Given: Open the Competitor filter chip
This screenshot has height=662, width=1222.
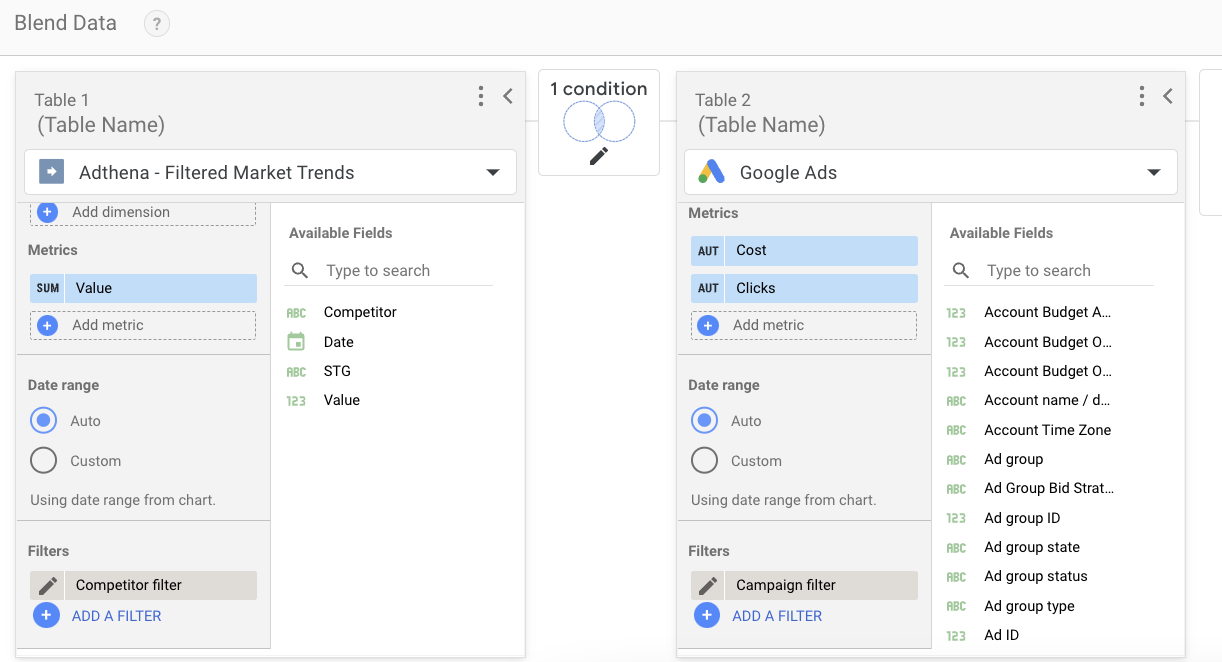Looking at the screenshot, I should coord(143,585).
